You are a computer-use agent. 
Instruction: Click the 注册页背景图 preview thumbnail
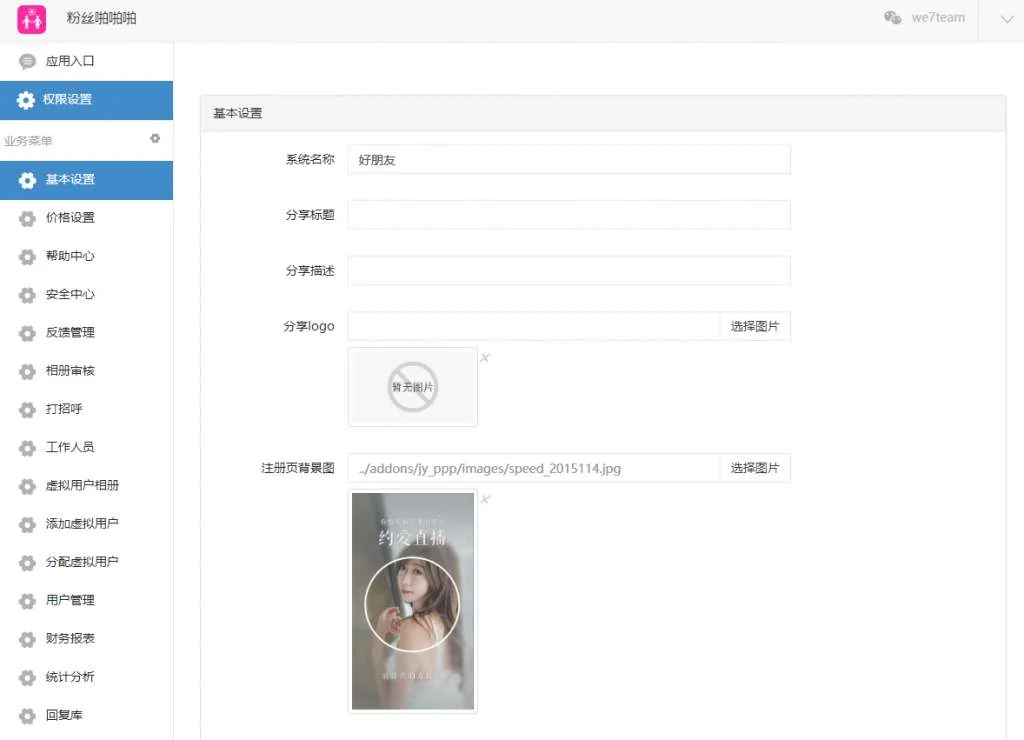tap(412, 601)
